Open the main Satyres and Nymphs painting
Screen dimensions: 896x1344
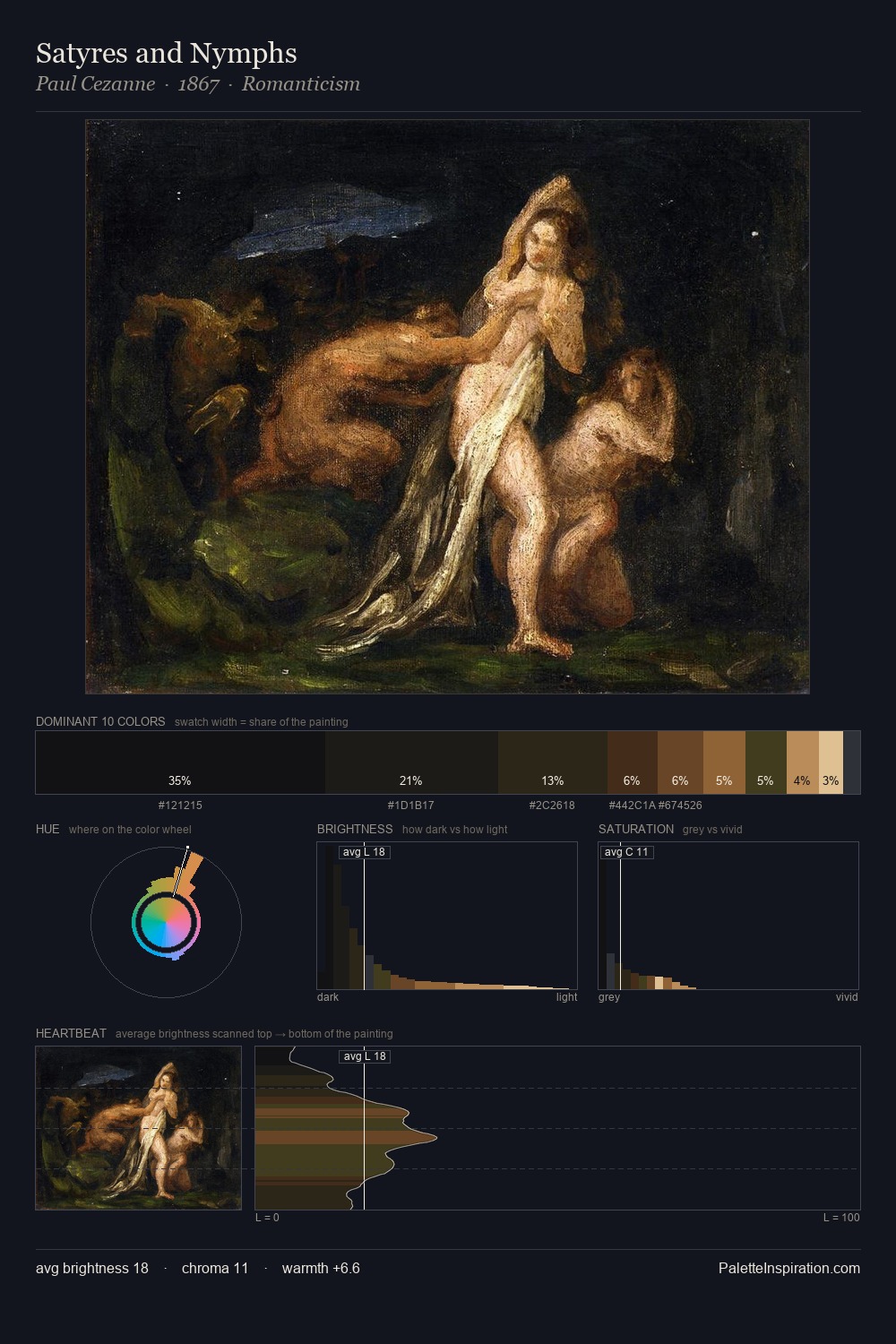pos(447,407)
